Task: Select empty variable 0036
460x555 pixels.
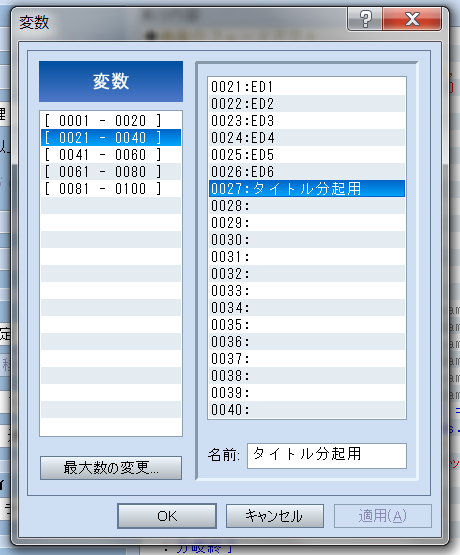Action: tap(307, 342)
